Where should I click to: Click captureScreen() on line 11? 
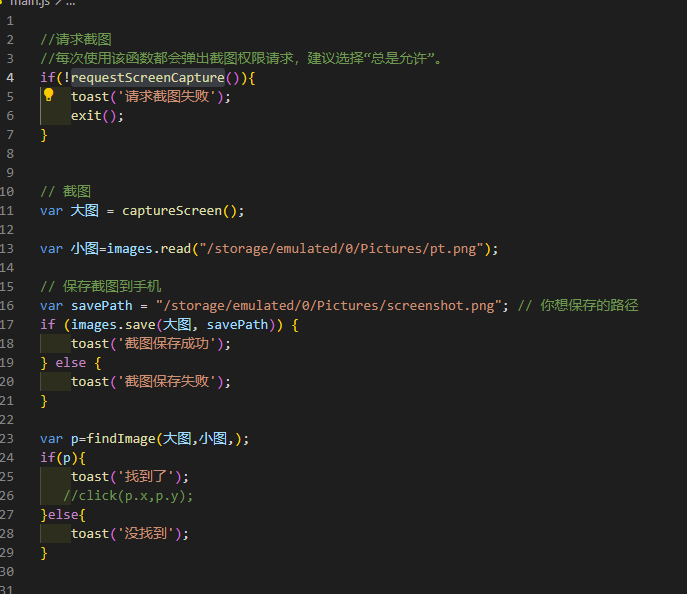tap(183, 211)
